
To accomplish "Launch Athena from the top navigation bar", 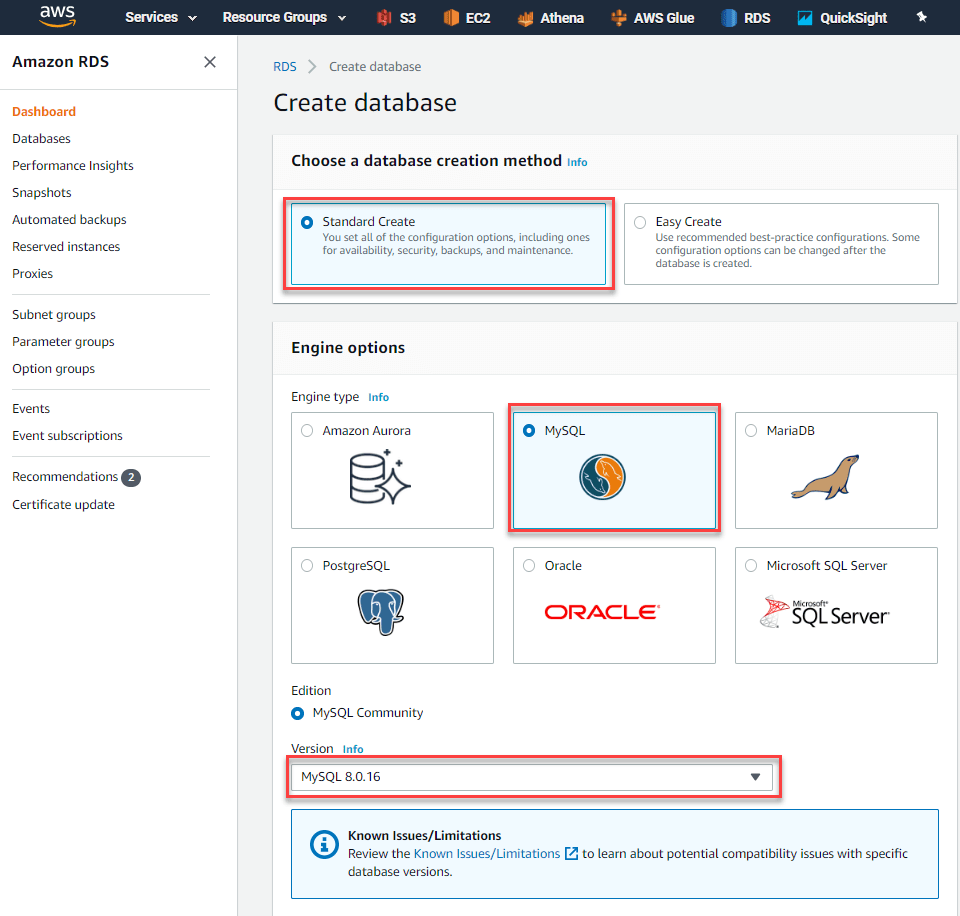I will (551, 16).
